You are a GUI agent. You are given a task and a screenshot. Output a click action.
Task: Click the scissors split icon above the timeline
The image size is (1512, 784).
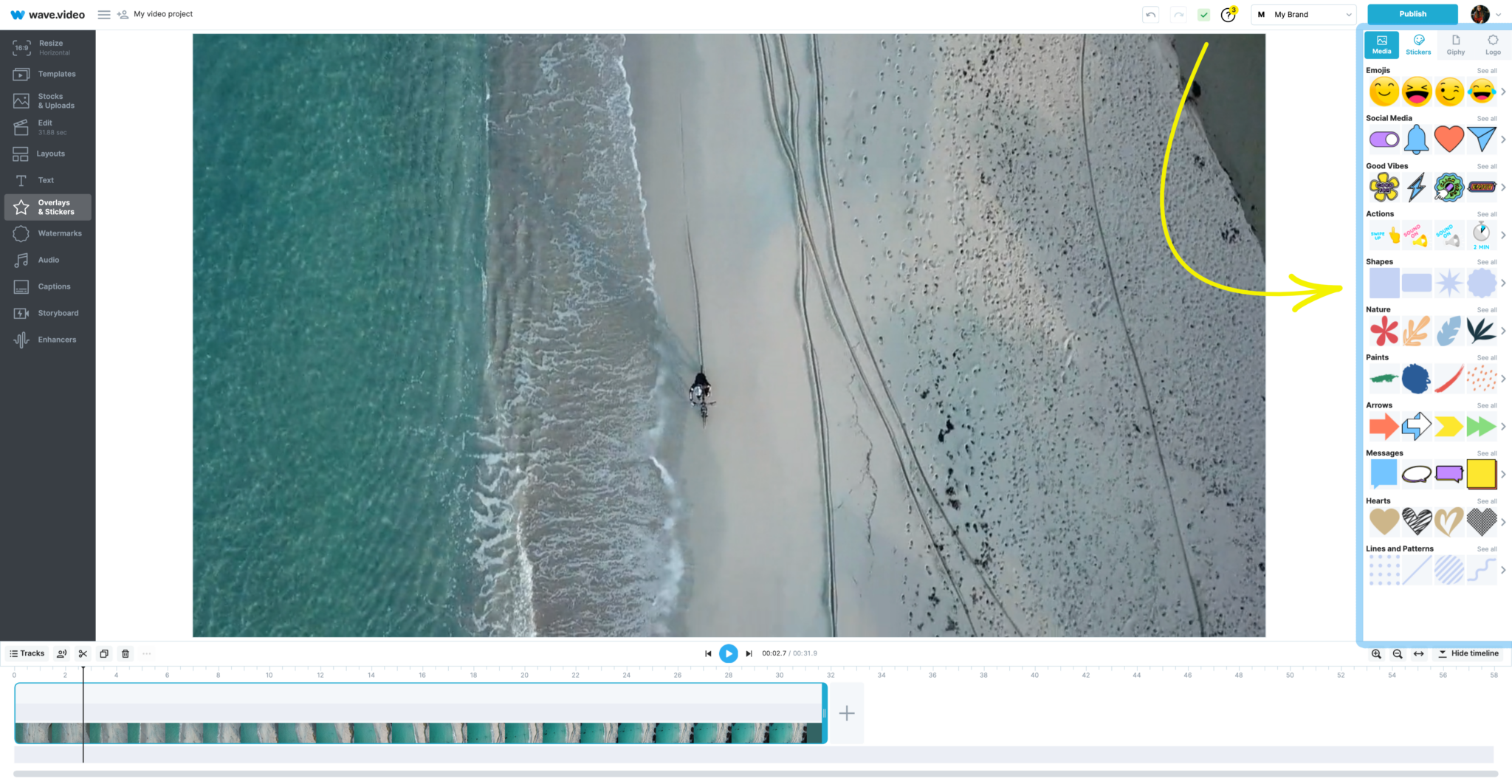83,653
